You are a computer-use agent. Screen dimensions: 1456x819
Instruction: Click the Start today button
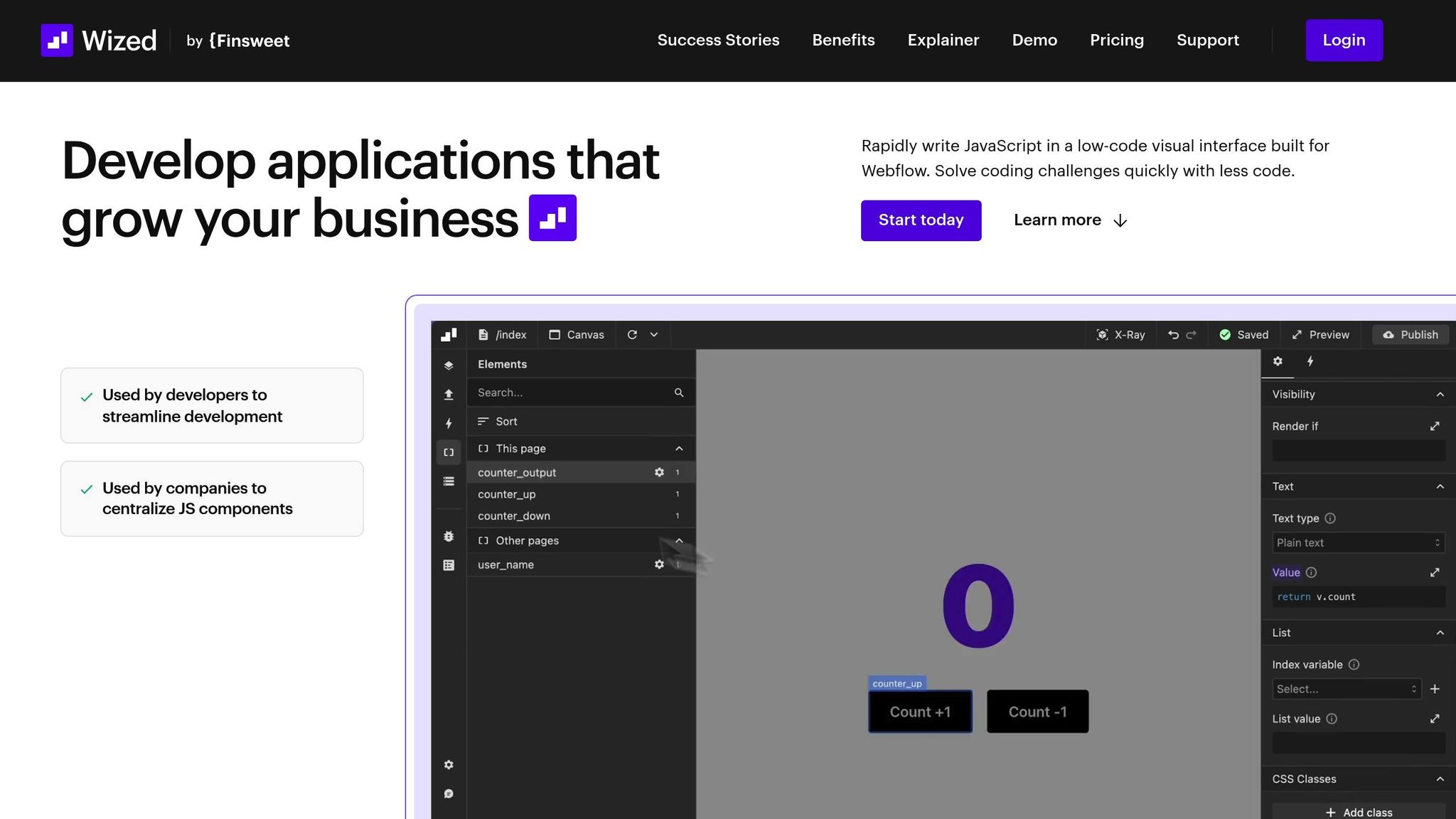tap(921, 220)
